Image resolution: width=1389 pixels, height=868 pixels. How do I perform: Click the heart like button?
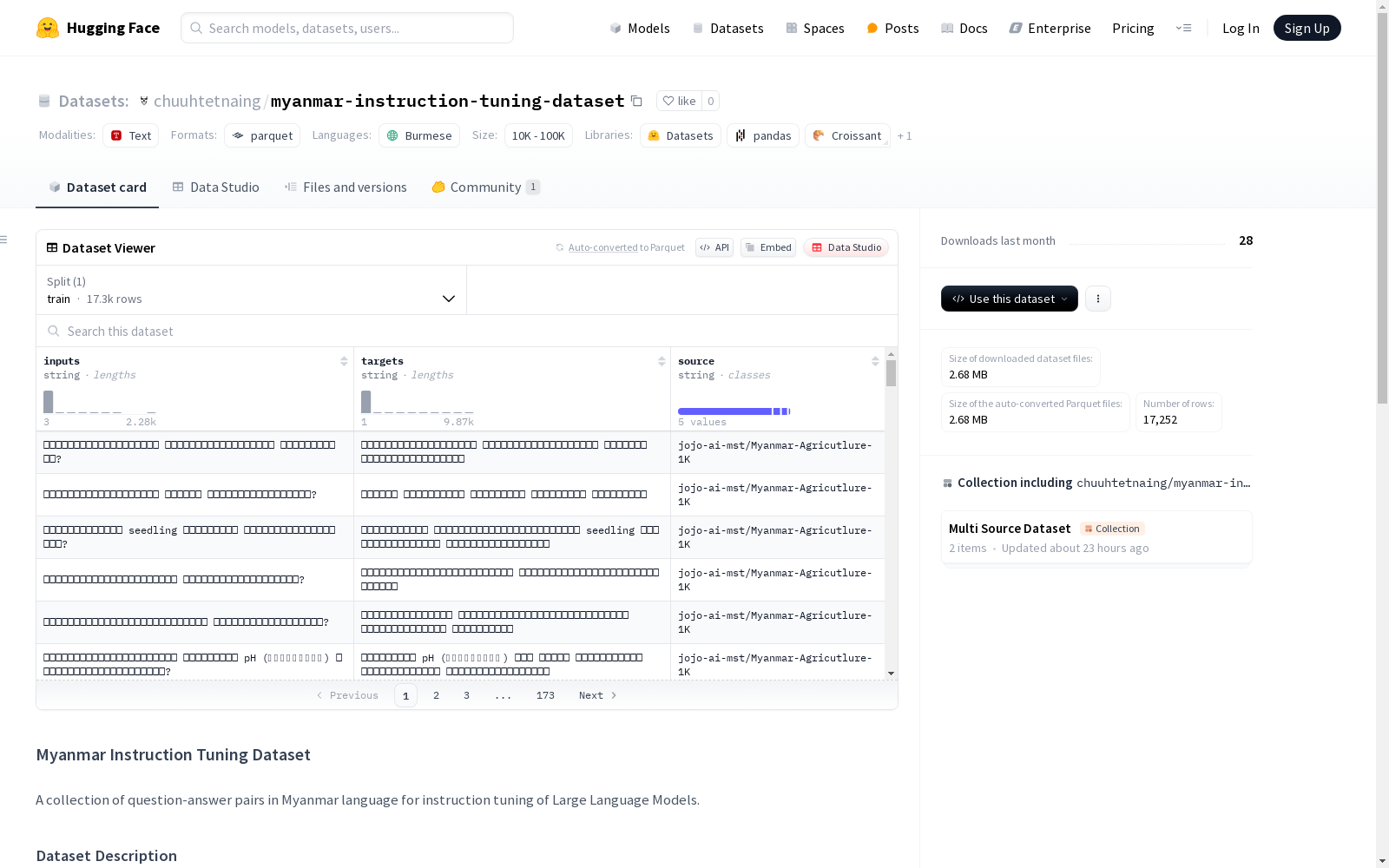pos(679,101)
